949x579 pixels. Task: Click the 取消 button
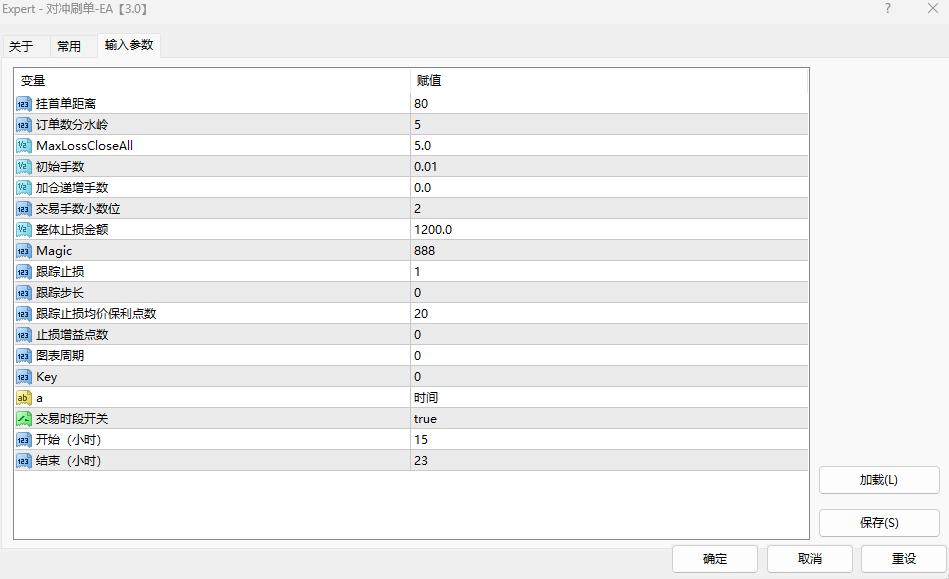pyautogui.click(x=810, y=559)
